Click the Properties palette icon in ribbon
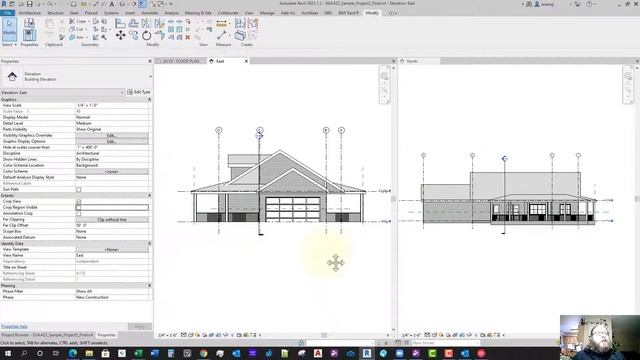Image resolution: width=640 pixels, height=360 pixels. click(29, 36)
